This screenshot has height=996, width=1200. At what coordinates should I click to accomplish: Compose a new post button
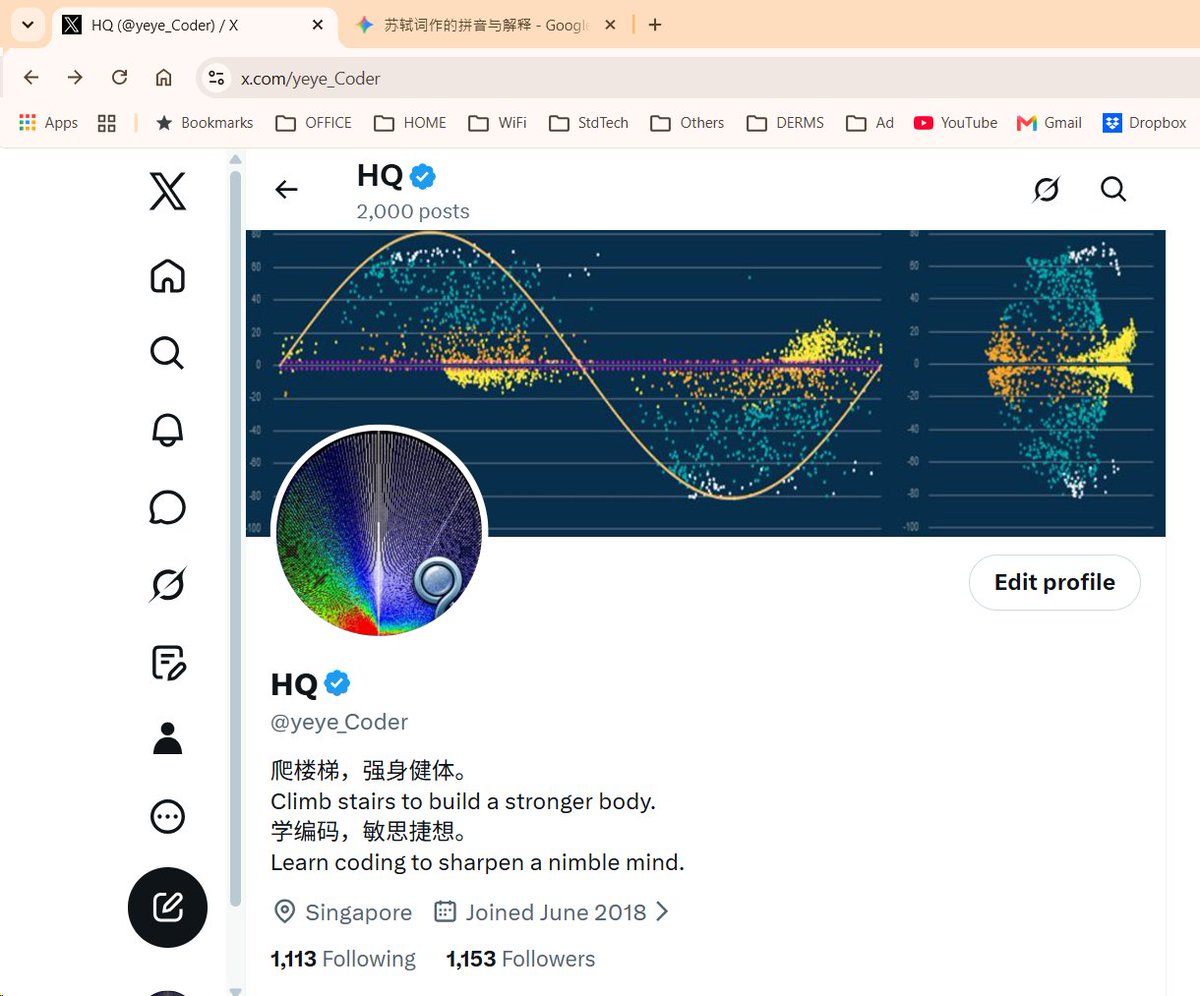coord(167,907)
